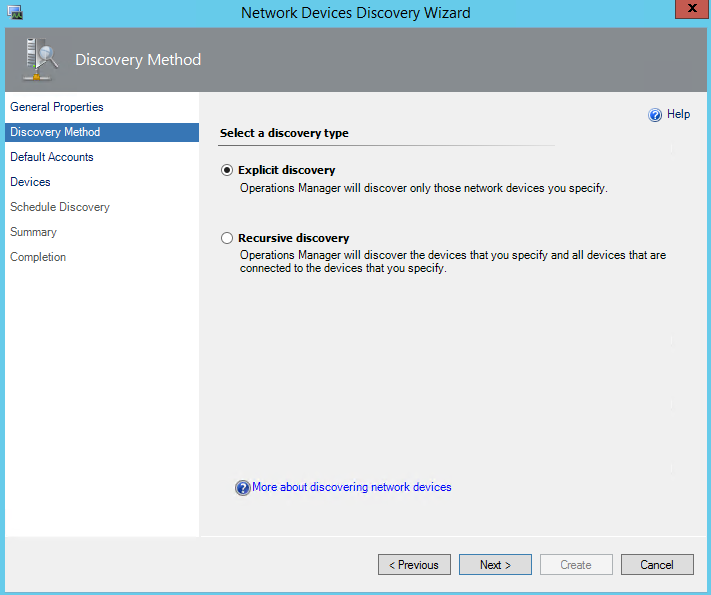Click the question mark icon beside More about link
711x595 pixels.
point(242,488)
